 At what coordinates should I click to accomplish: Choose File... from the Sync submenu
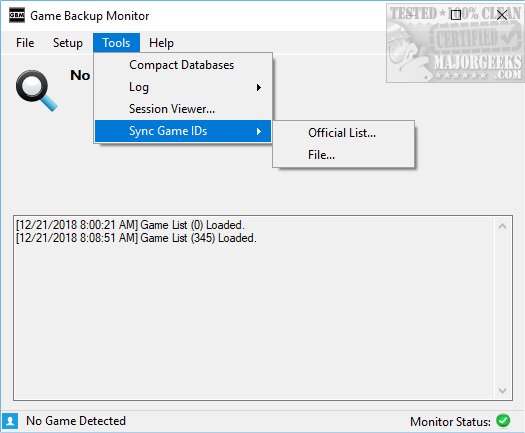pyautogui.click(x=344, y=155)
